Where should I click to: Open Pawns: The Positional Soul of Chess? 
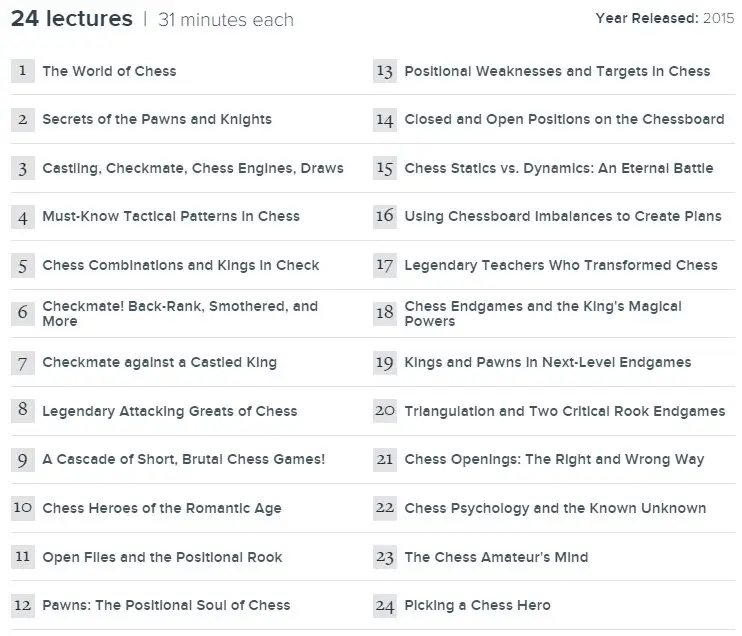pos(166,605)
